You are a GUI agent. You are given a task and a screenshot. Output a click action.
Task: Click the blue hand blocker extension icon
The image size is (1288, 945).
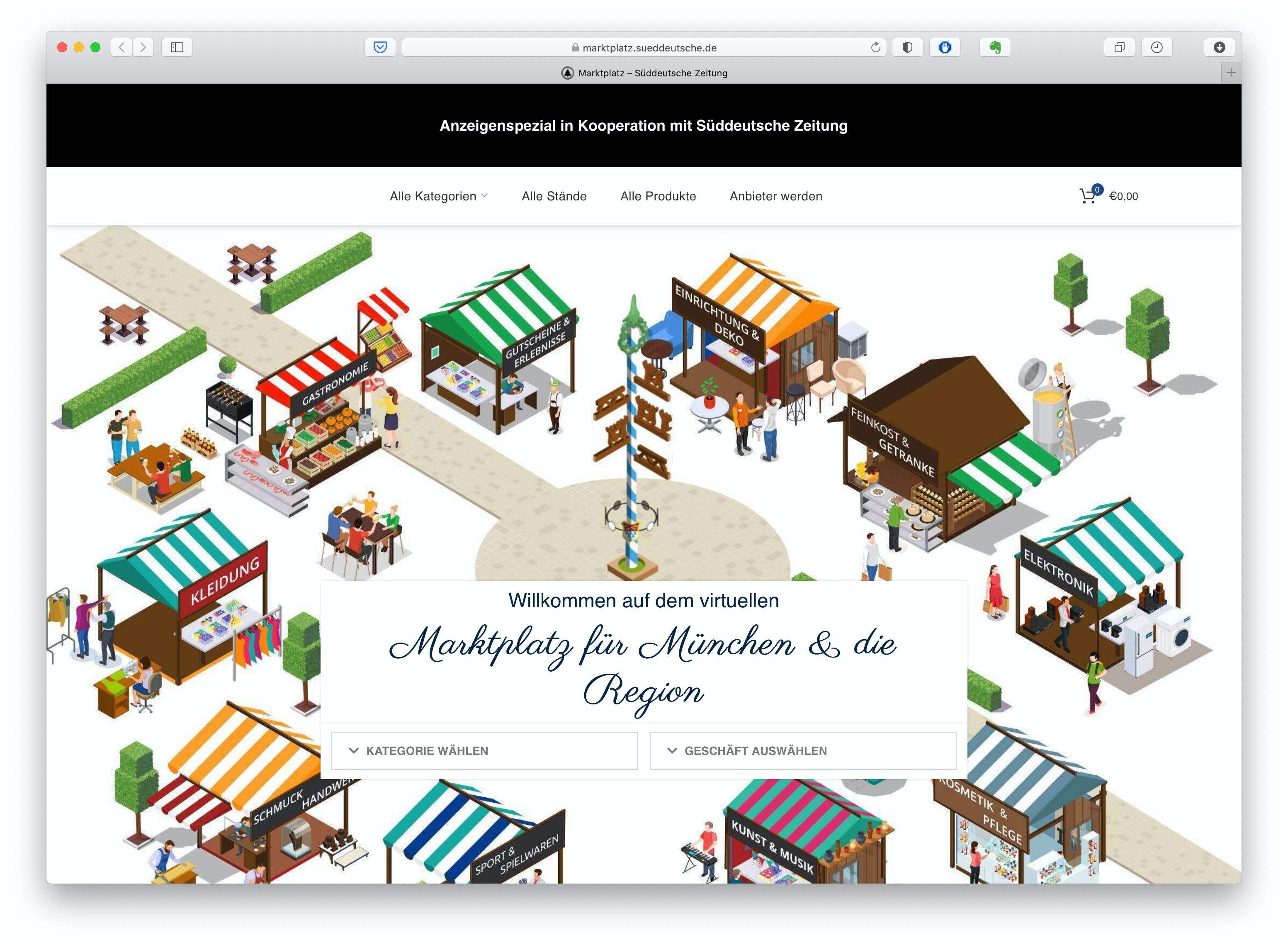pos(944,47)
